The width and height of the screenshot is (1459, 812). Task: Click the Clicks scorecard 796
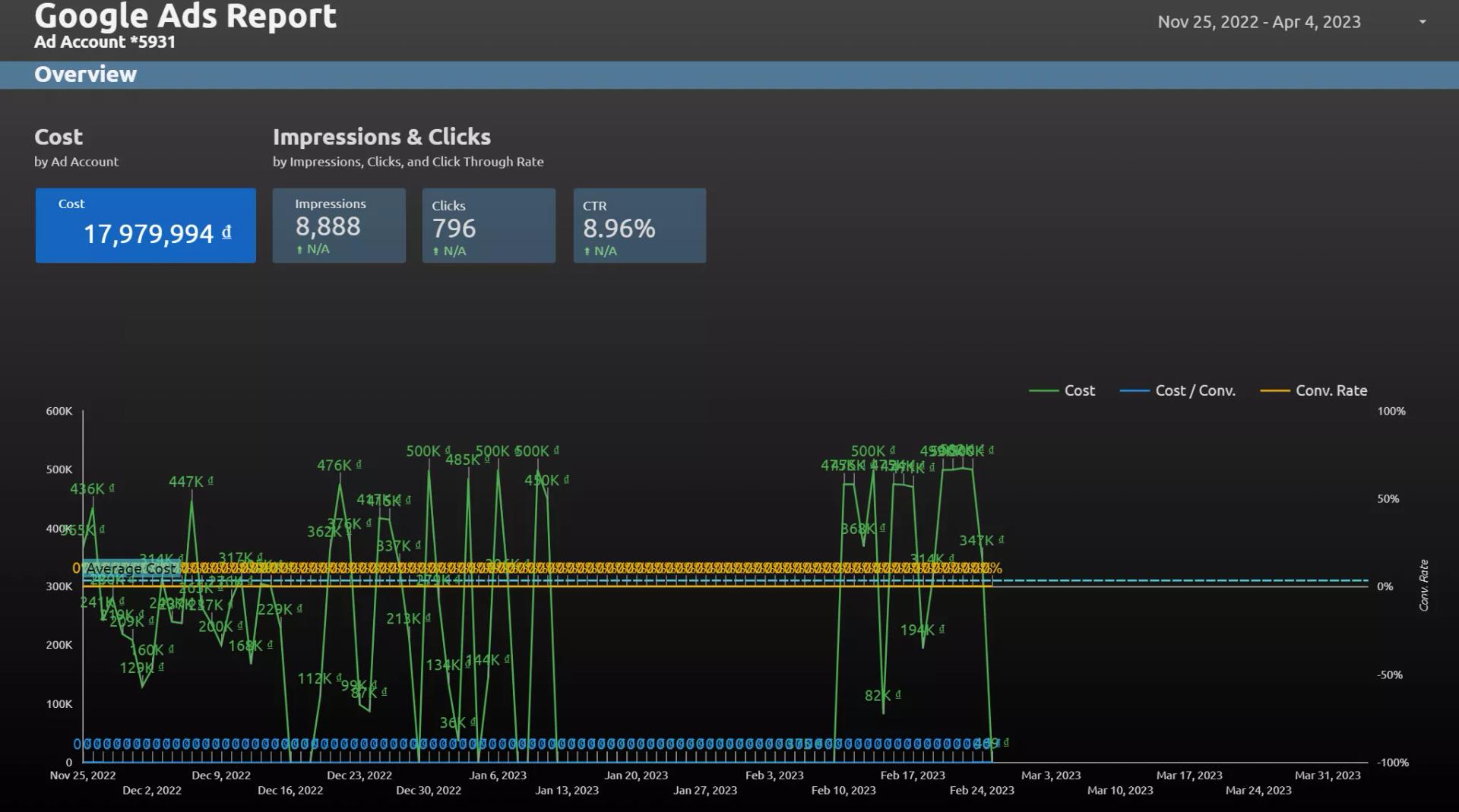click(489, 226)
